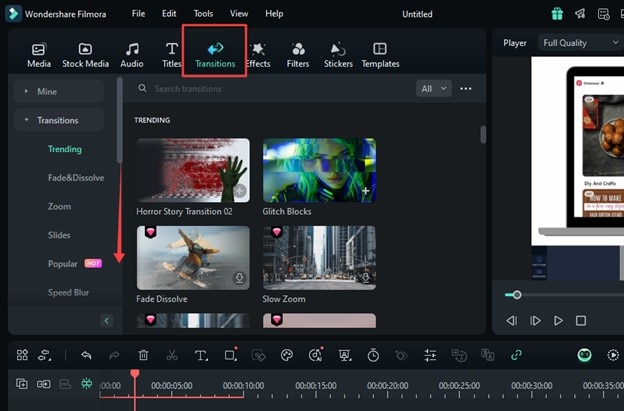Screen dimensions: 624x411
Task: Select the Zoom category
Action: [x=59, y=206]
